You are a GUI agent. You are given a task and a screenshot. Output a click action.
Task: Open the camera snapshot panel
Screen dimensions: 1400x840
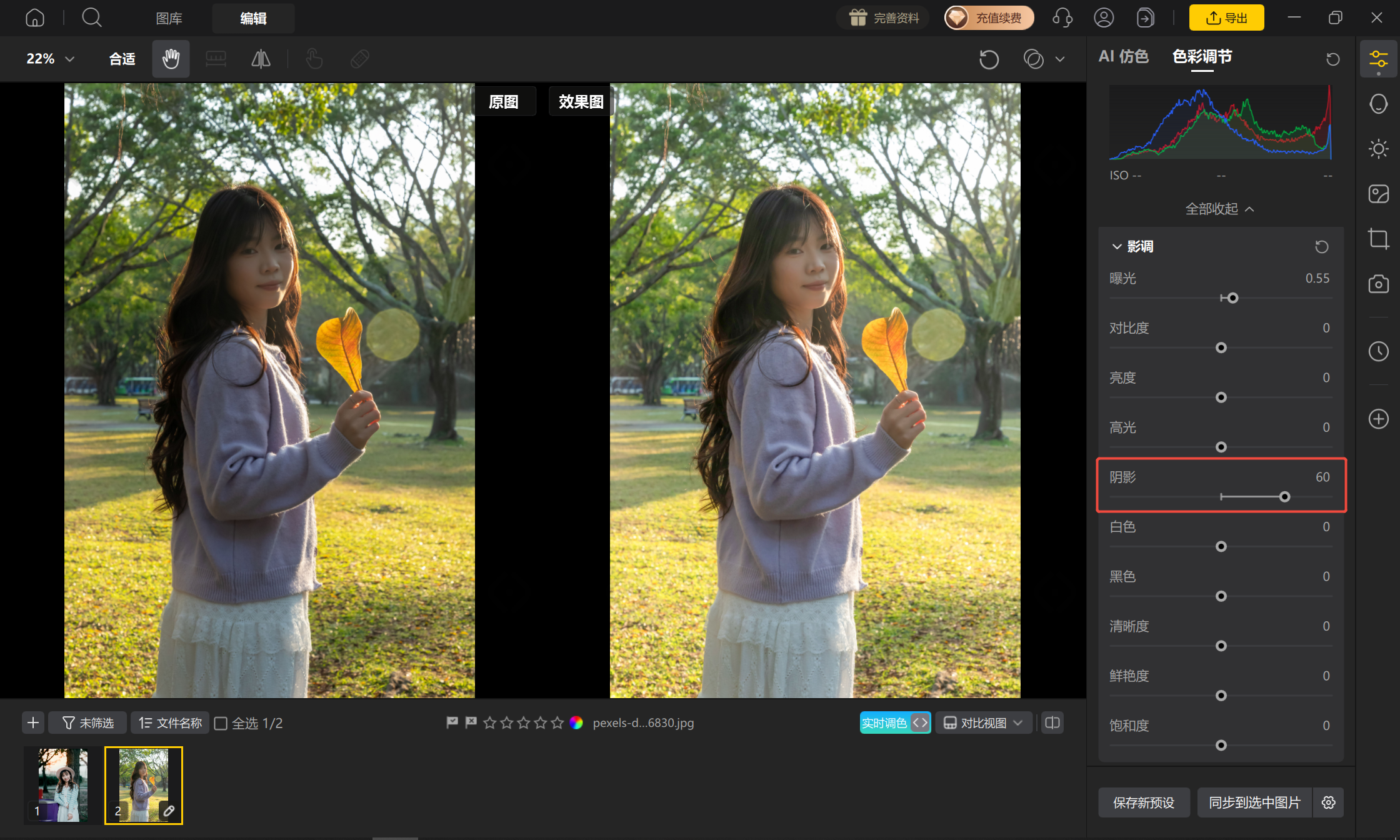(x=1379, y=284)
